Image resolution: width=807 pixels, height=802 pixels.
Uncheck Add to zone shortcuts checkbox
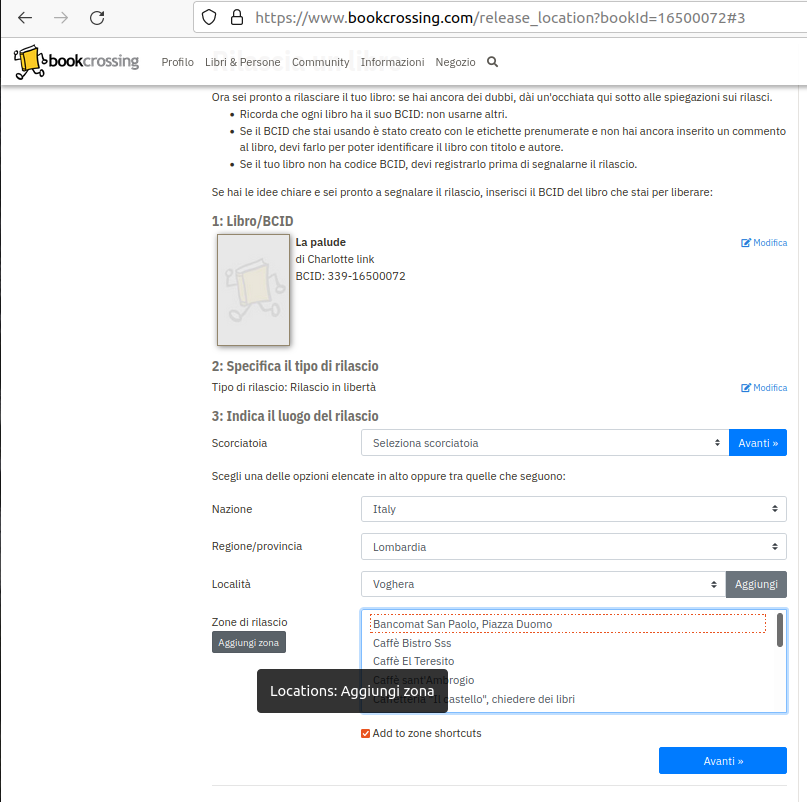coord(366,734)
